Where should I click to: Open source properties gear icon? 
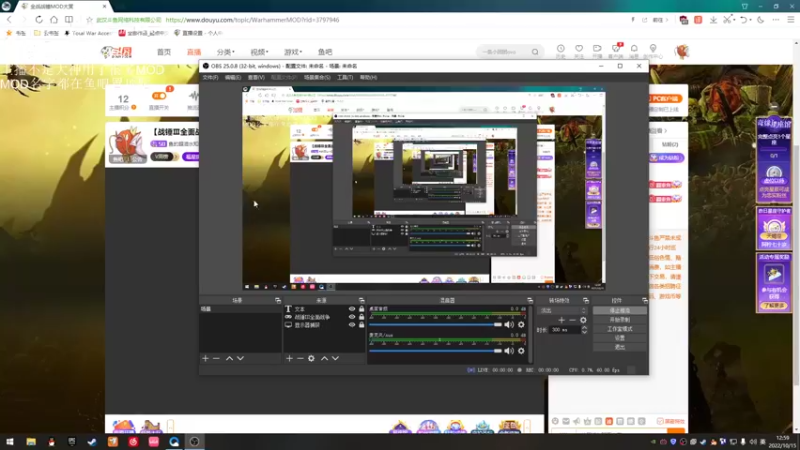(x=311, y=359)
